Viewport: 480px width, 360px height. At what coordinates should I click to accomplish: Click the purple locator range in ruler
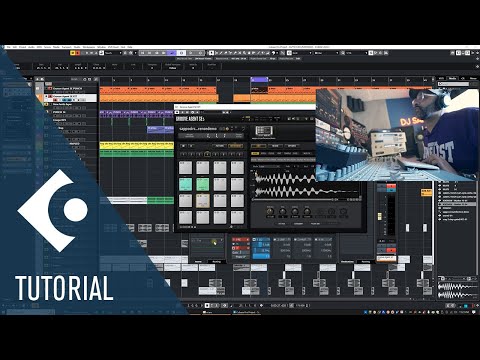click(259, 80)
